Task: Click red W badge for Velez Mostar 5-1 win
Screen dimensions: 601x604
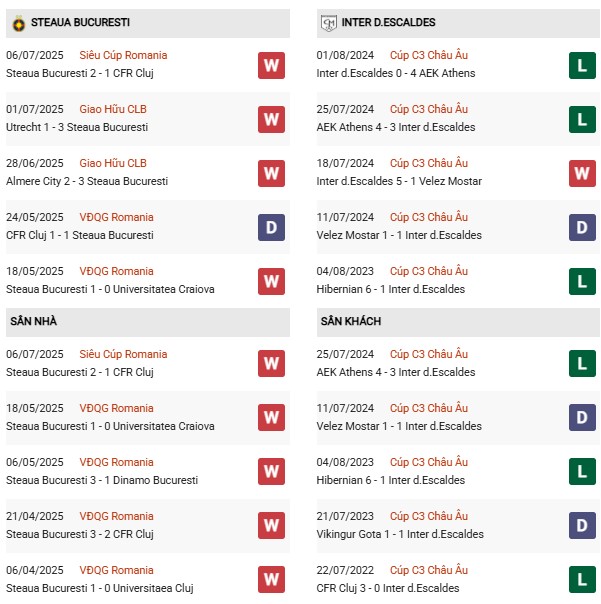Action: point(582,173)
